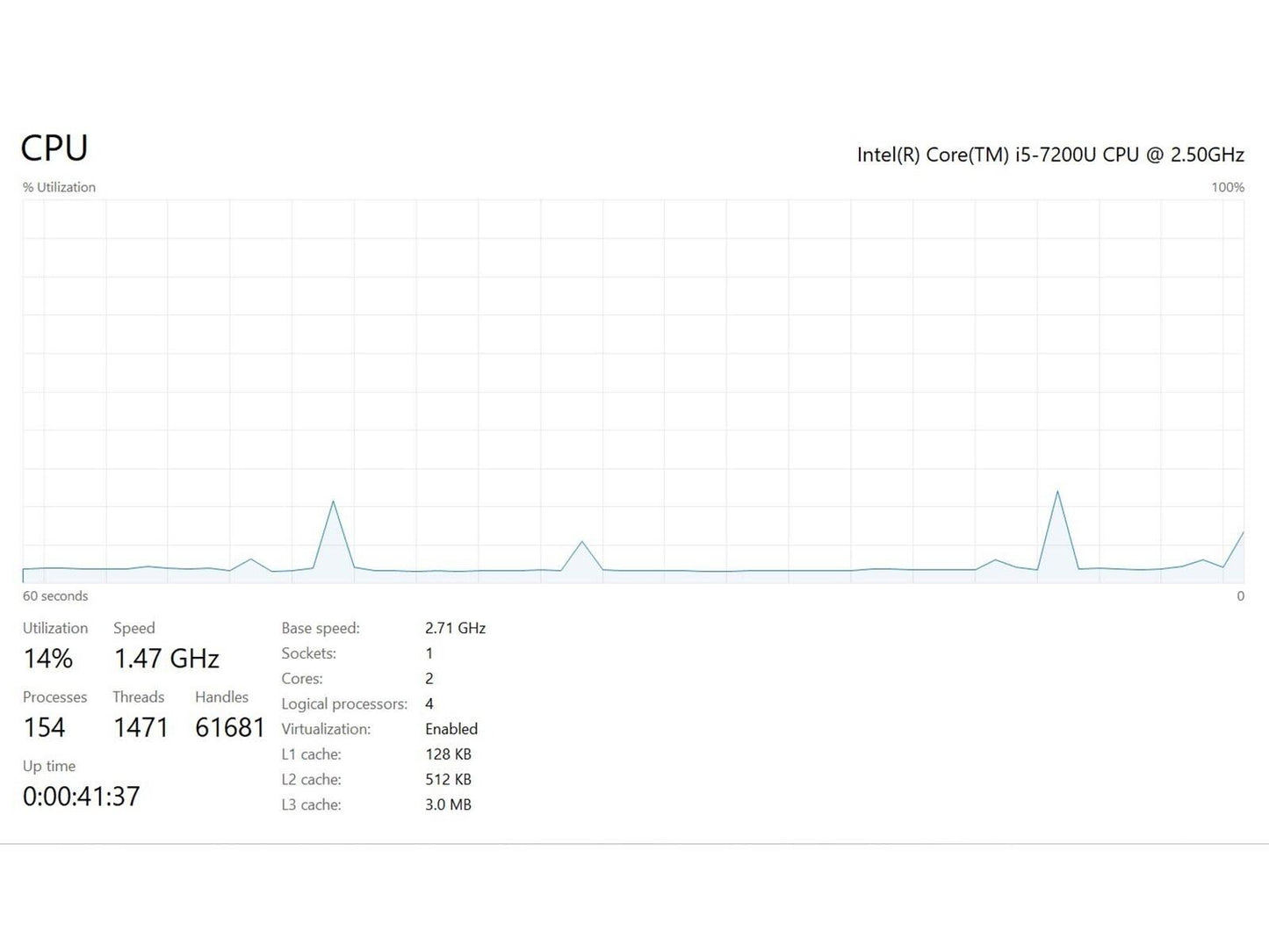Click the 0:00:41:37 up time value
This screenshot has width=1269, height=952.
pyautogui.click(x=81, y=797)
